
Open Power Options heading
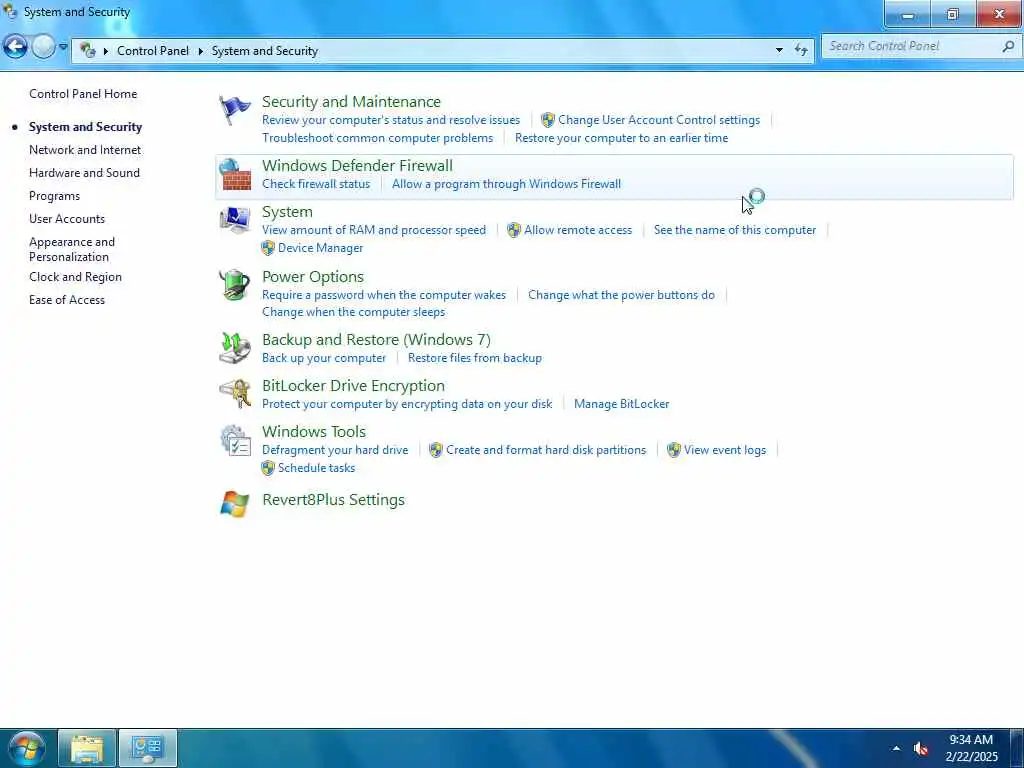[313, 277]
